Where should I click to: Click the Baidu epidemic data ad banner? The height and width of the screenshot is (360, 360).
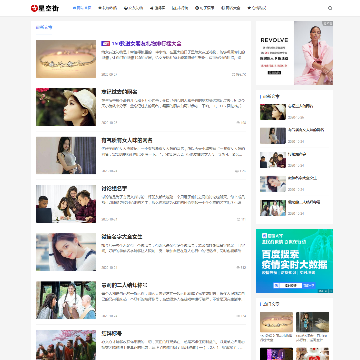[294, 261]
